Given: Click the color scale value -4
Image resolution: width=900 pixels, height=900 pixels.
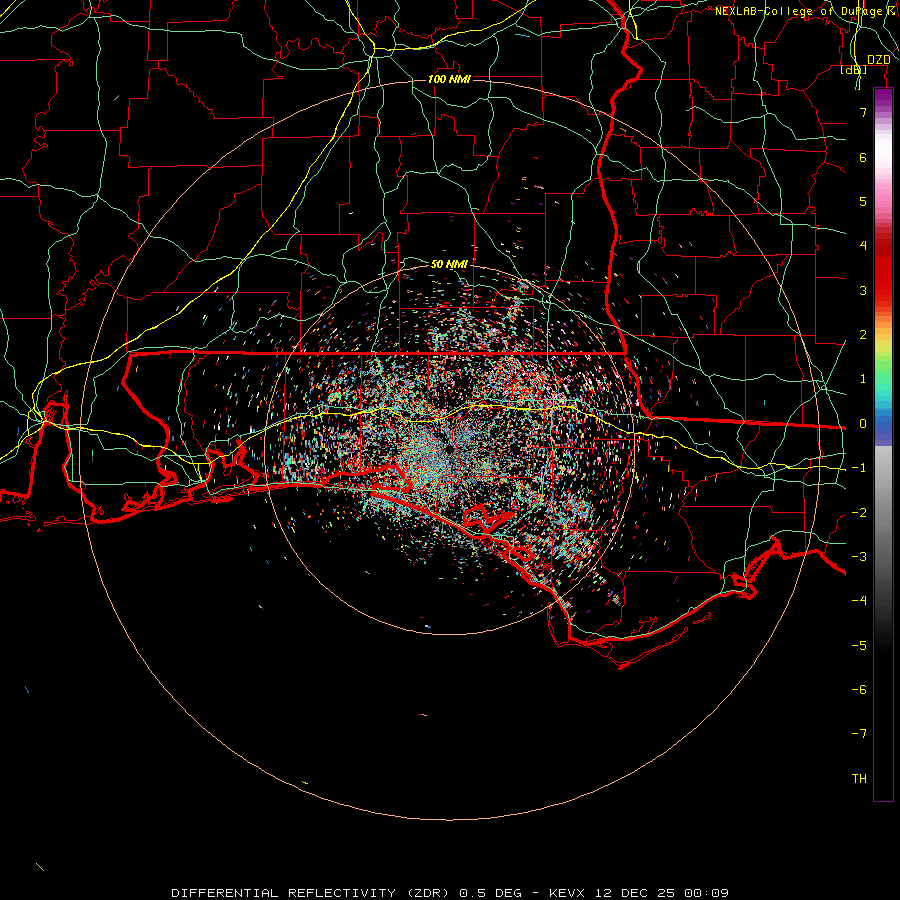Looking at the screenshot, I should [859, 601].
